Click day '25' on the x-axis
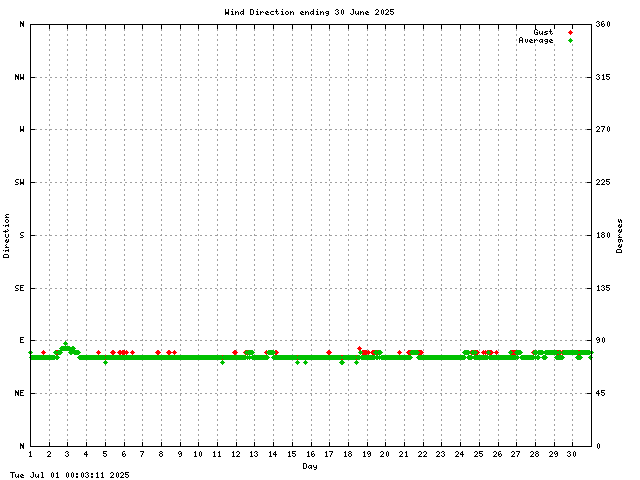This screenshot has width=640, height=480. coord(478,454)
